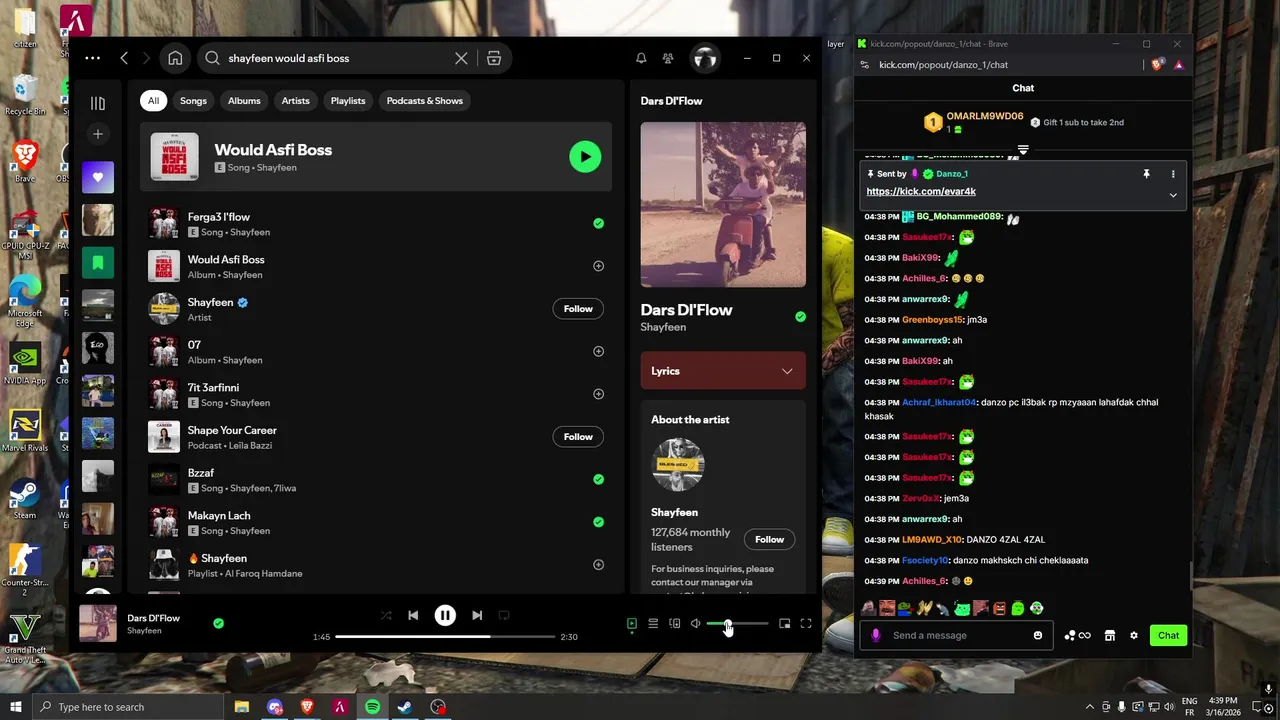
Task: Open the Queue panel
Action: coord(653,623)
